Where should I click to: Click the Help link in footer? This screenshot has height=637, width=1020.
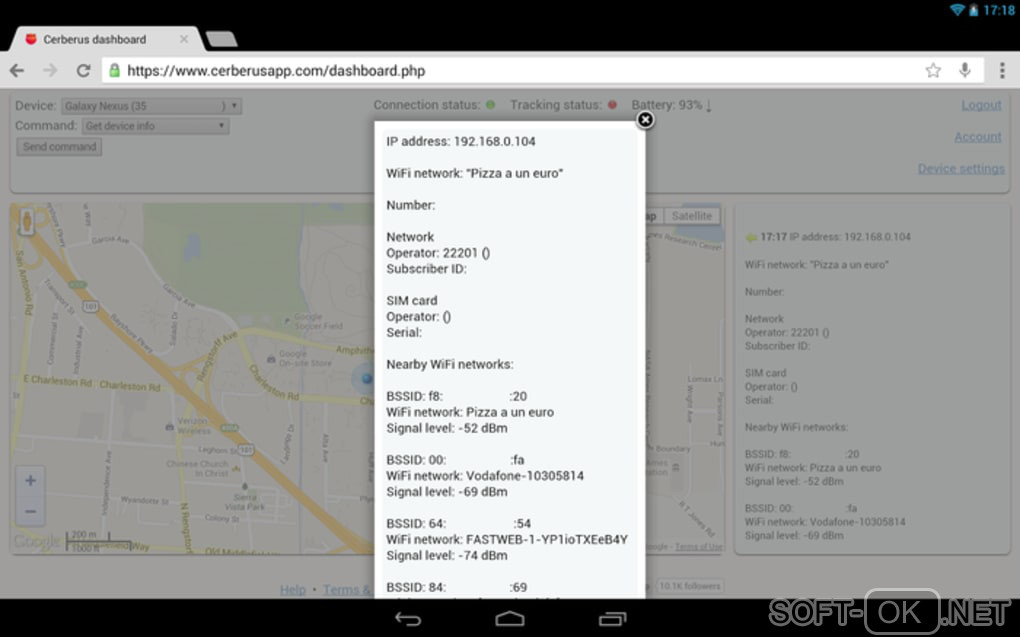point(293,590)
